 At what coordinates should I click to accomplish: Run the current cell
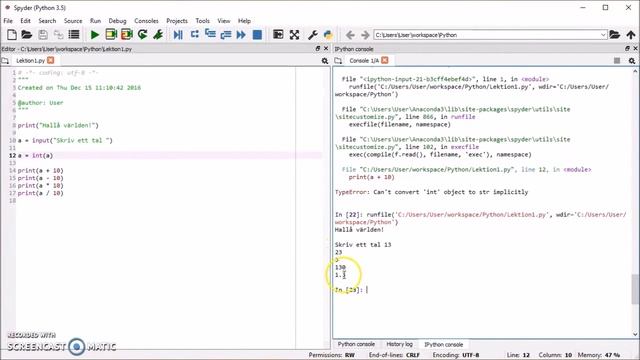coord(111,35)
